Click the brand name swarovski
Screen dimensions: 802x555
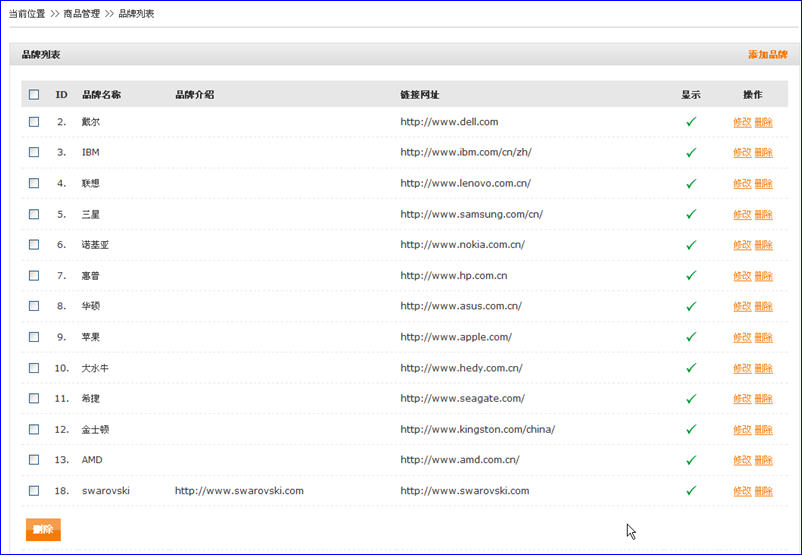click(106, 491)
